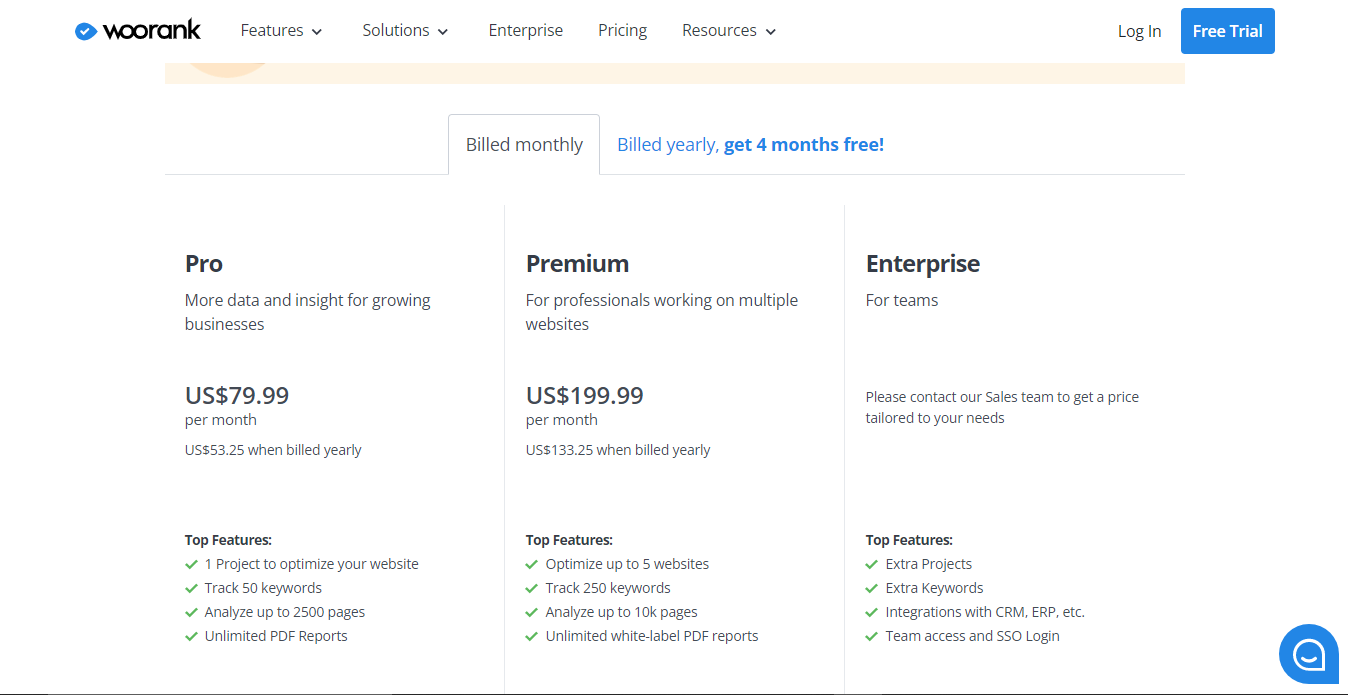Screen dimensions: 1348x695
Task: Click the Premium plan heading
Action: click(x=577, y=264)
